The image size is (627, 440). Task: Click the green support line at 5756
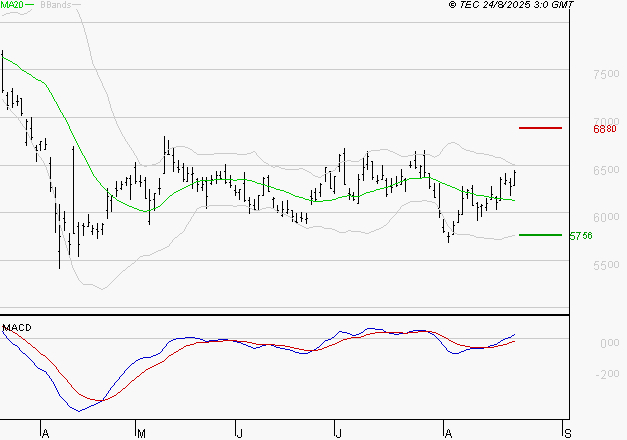[540, 235]
